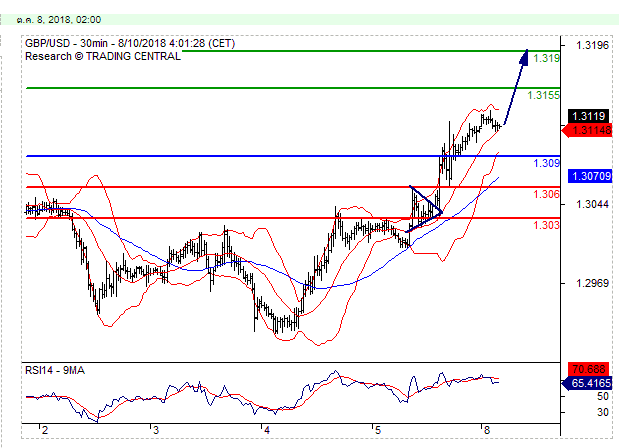Click the red 70.688 RSI value tag
619x448 pixels.
[x=589, y=369]
